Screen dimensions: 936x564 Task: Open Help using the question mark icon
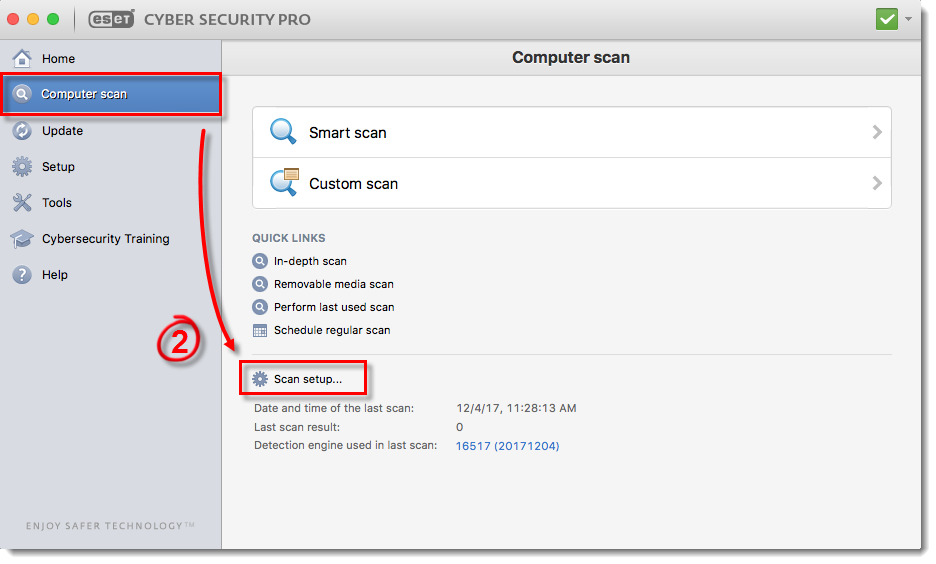tap(21, 275)
